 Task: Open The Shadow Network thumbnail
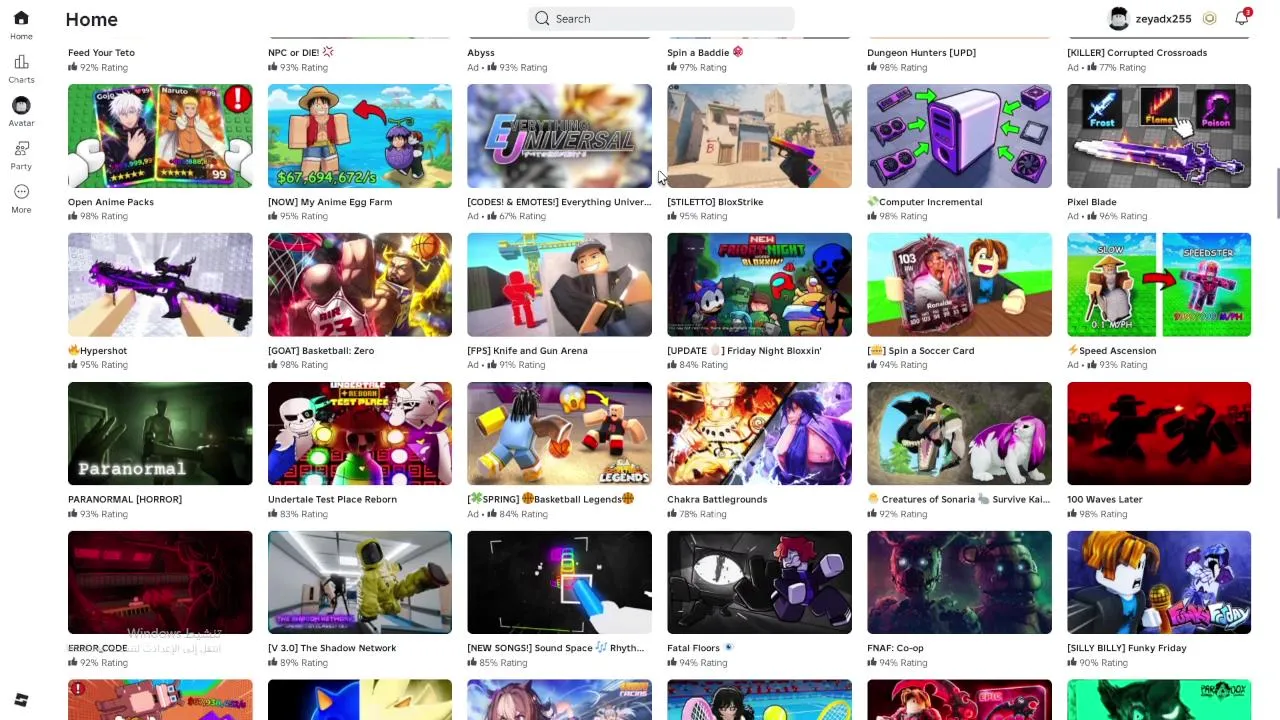[360, 582]
